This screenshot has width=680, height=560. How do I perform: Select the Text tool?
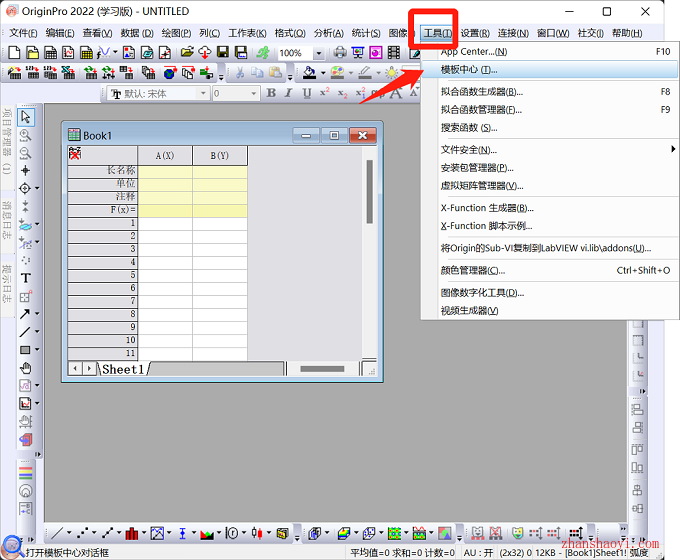pyautogui.click(x=26, y=278)
